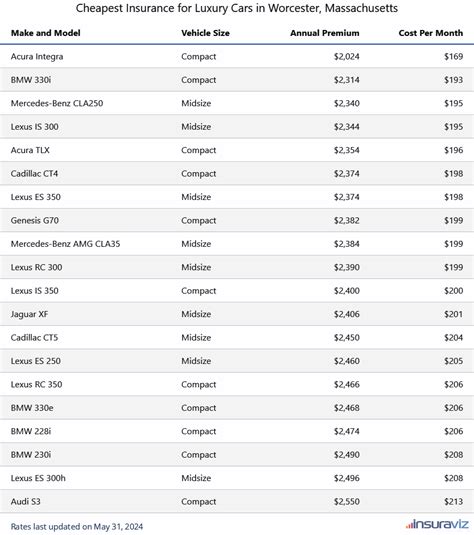Select the BMW 228i model cell
Viewport: 474px width, 535px height.
click(x=31, y=431)
